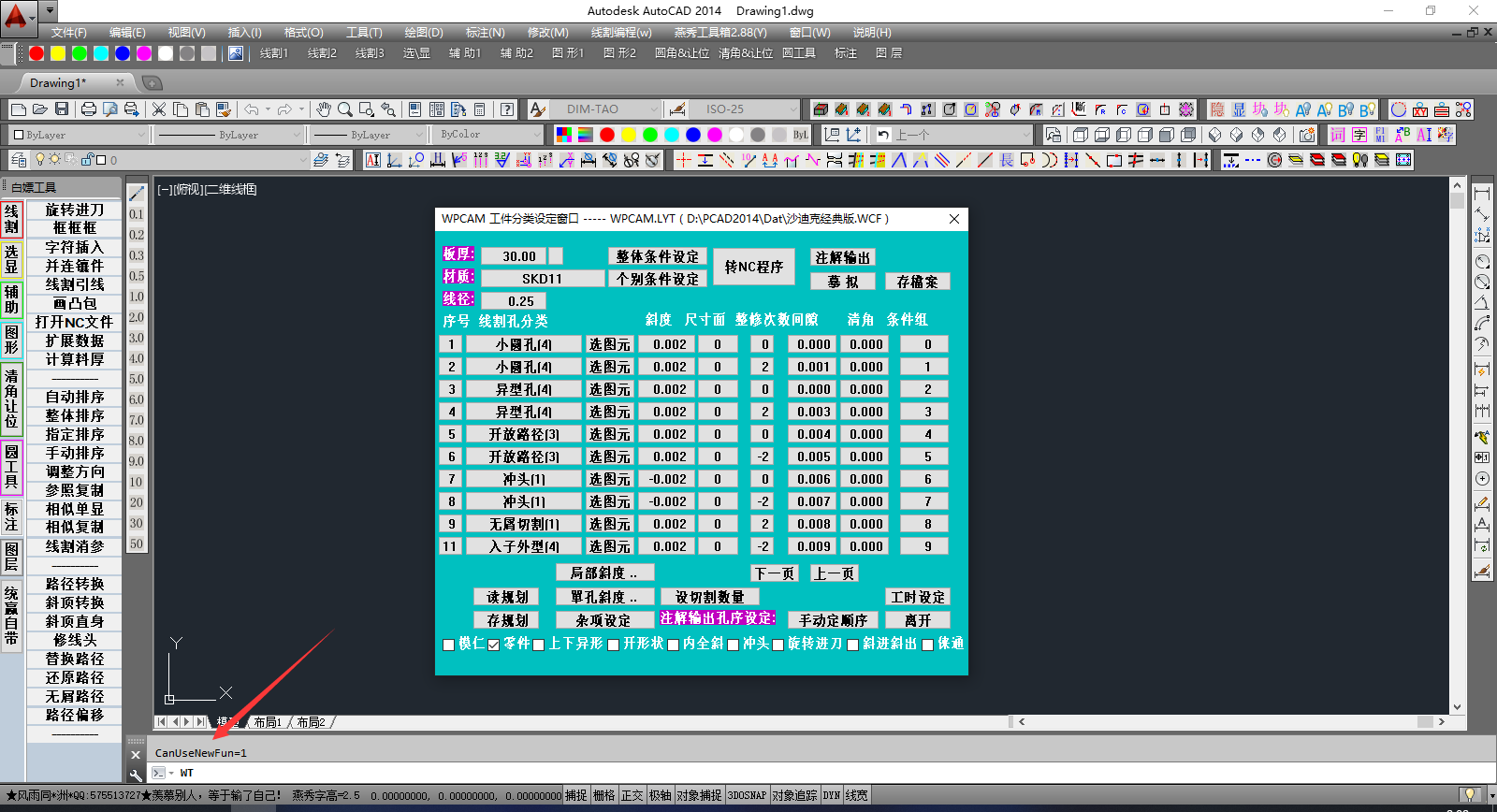The image size is (1497, 812).
Task: Click the image icon beside the color circles
Action: click(236, 53)
